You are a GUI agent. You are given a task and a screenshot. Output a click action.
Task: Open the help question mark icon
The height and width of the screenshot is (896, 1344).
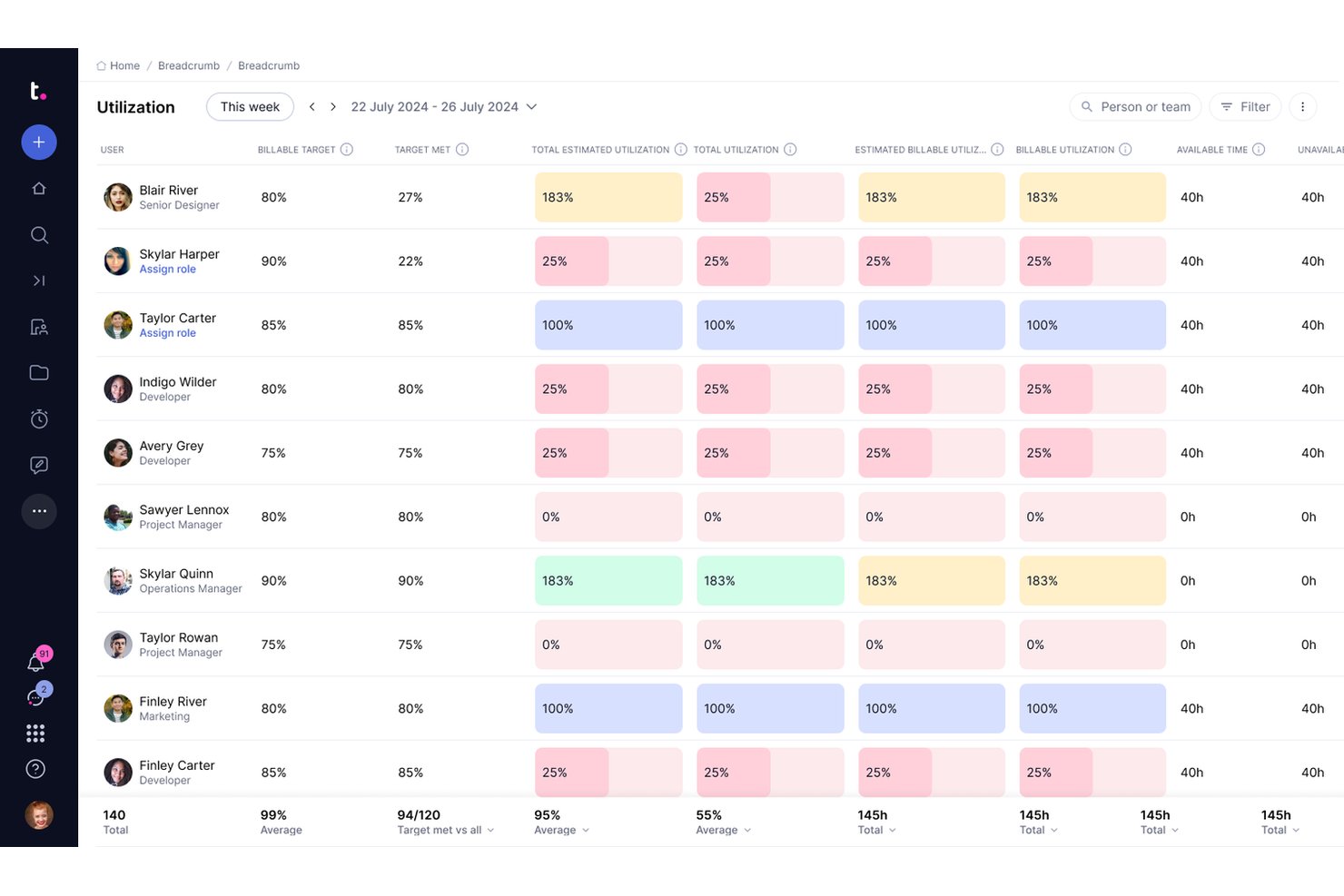click(x=35, y=769)
